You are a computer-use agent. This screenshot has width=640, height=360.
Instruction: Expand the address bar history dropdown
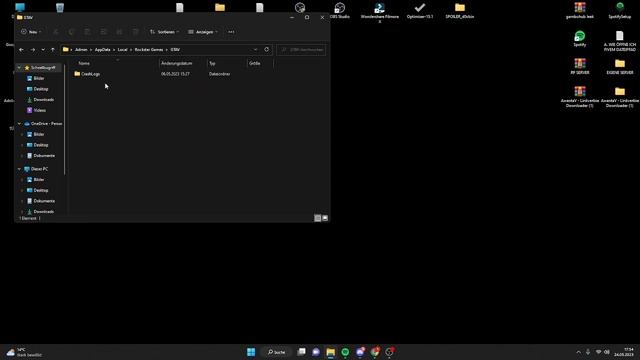click(x=256, y=50)
